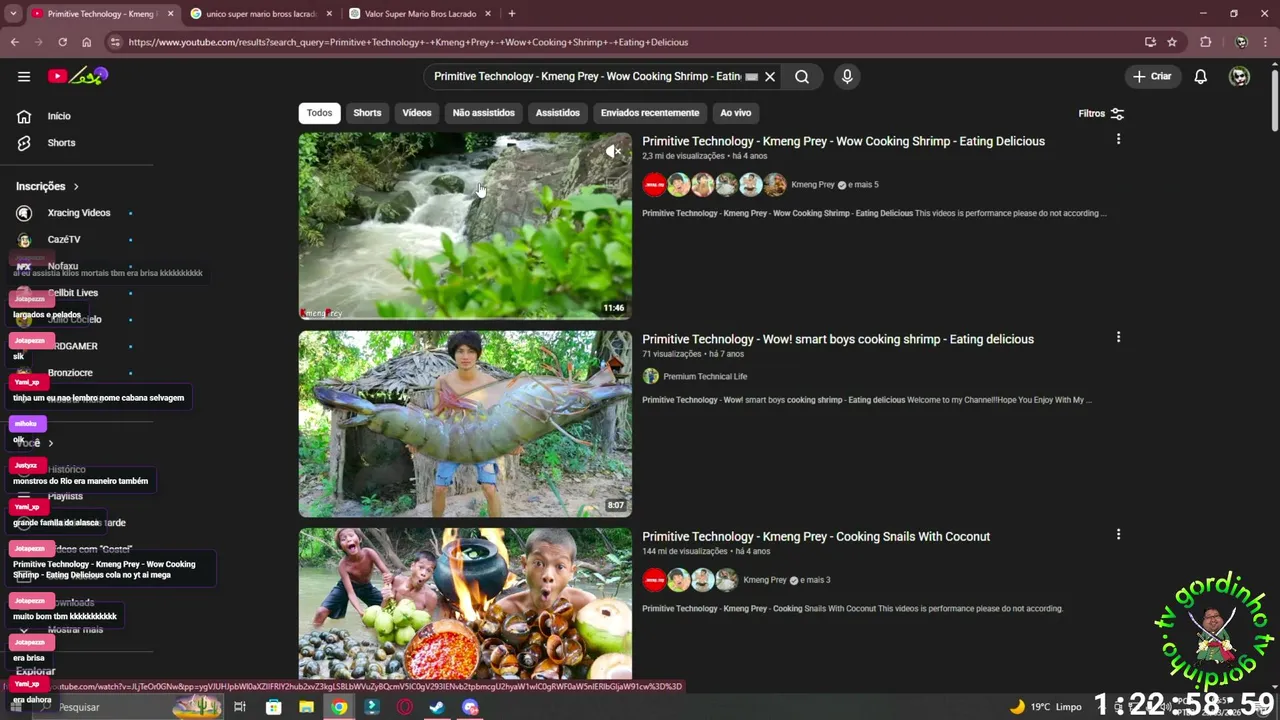Open the Wow Cooking Shrimp video title

[x=843, y=141]
